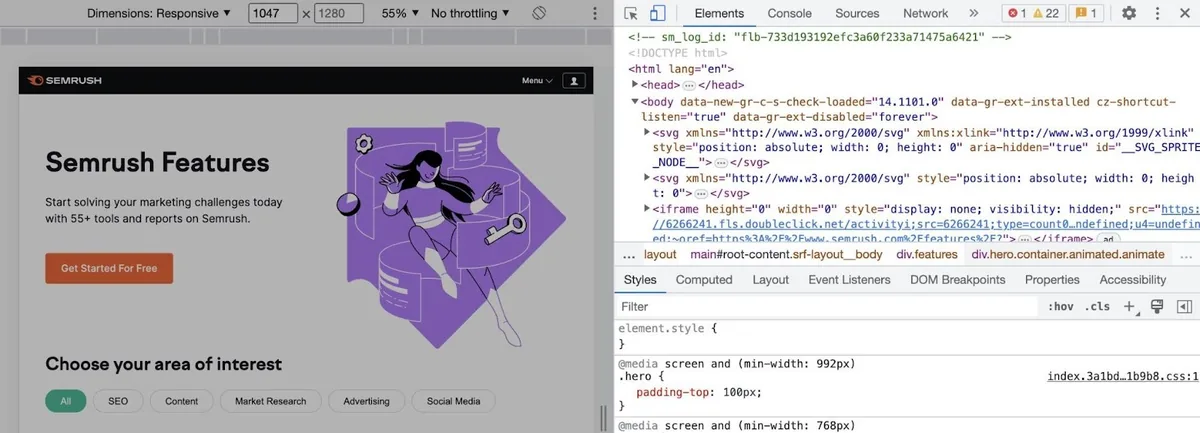Viewport: 1200px width, 433px height.
Task: Select the Market Research filter pill
Action: (x=271, y=401)
